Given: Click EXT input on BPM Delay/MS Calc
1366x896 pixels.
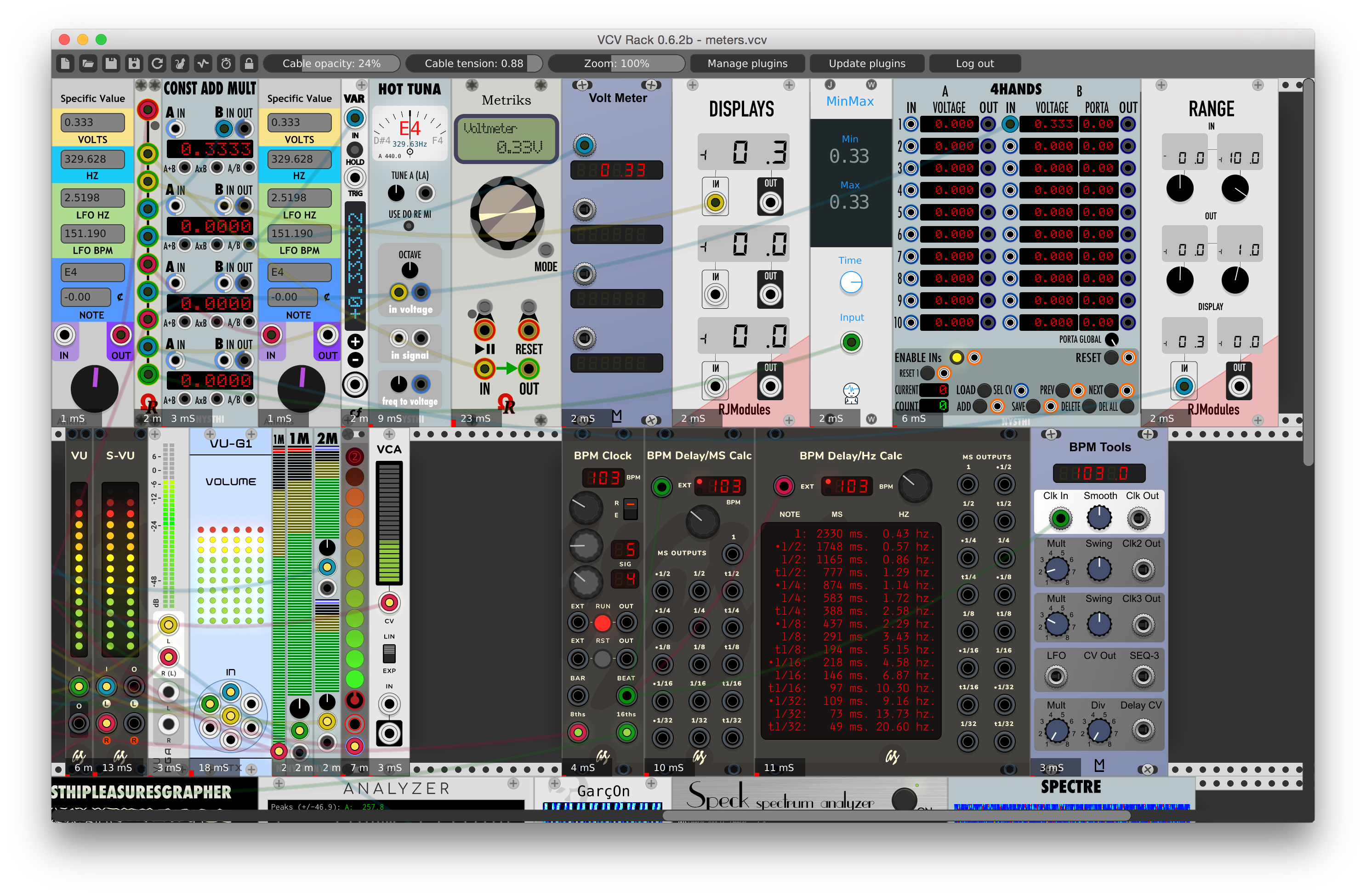Looking at the screenshot, I should pyautogui.click(x=661, y=487).
